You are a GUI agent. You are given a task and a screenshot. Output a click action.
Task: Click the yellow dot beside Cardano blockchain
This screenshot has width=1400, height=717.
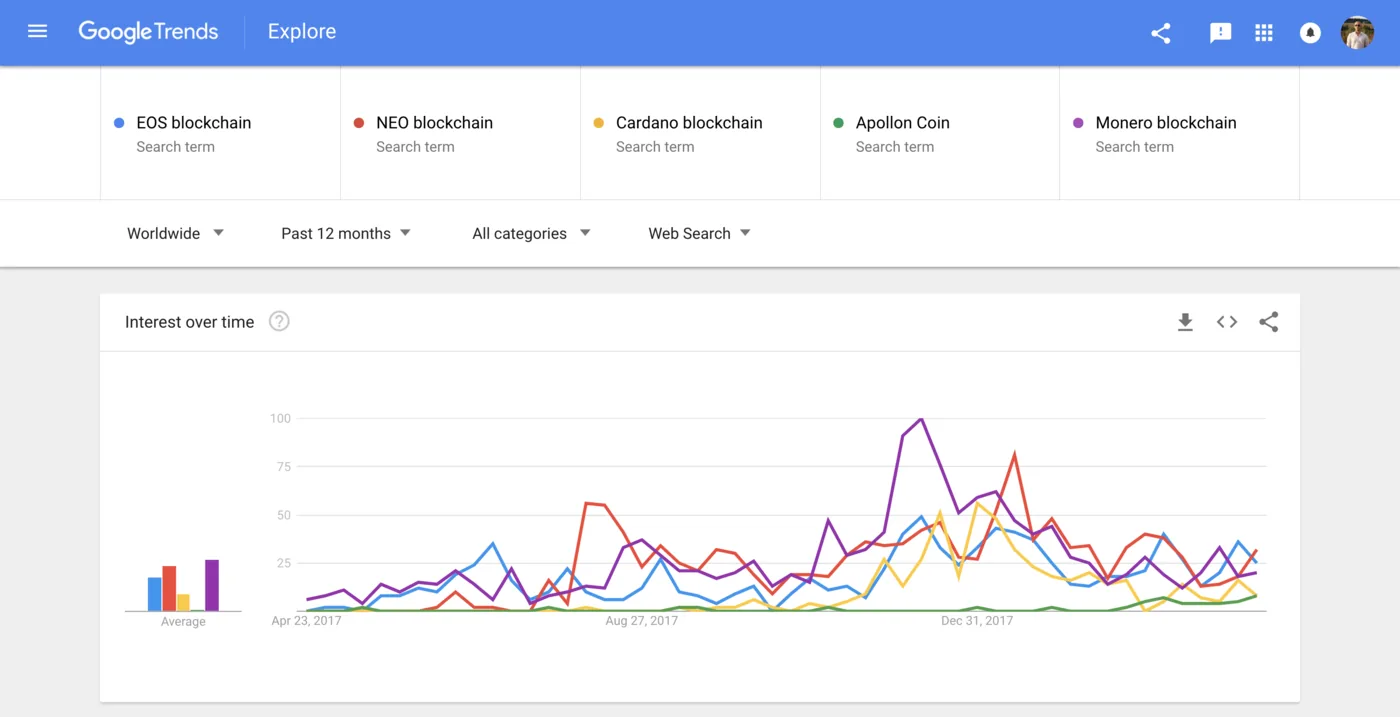[599, 123]
